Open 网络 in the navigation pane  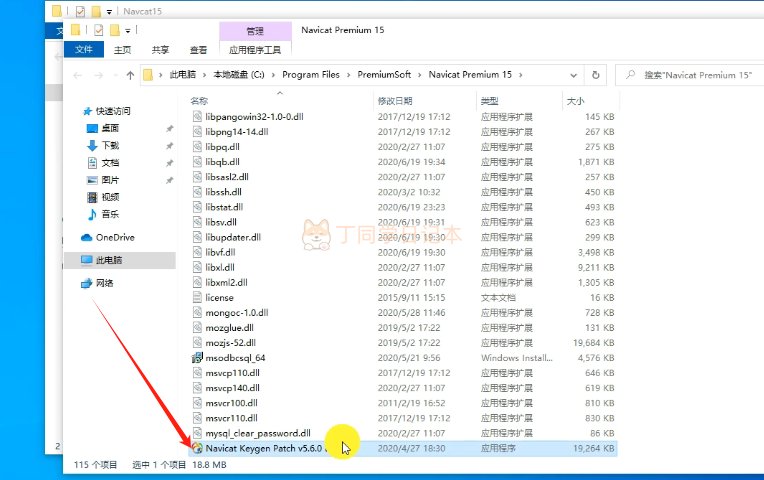(x=104, y=283)
